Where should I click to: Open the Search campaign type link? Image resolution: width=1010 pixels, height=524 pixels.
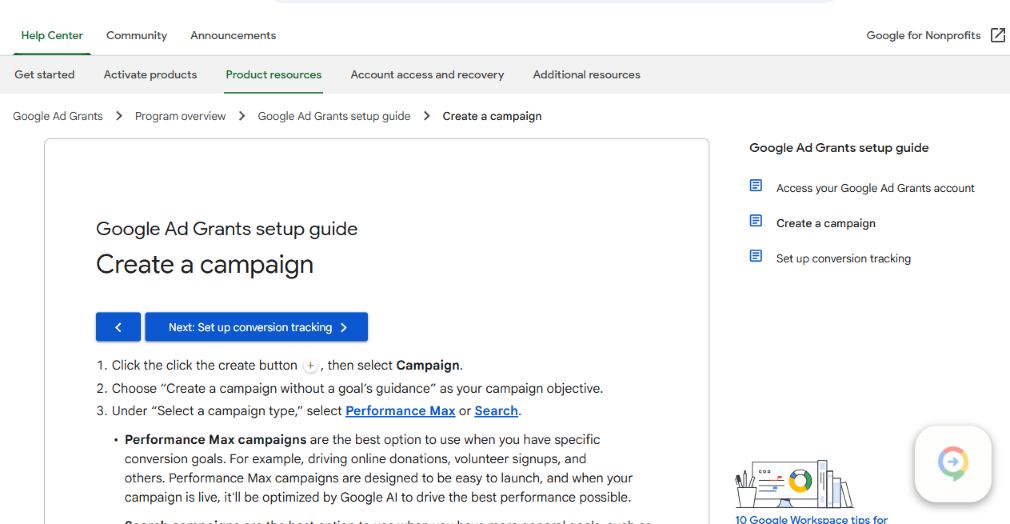496,411
